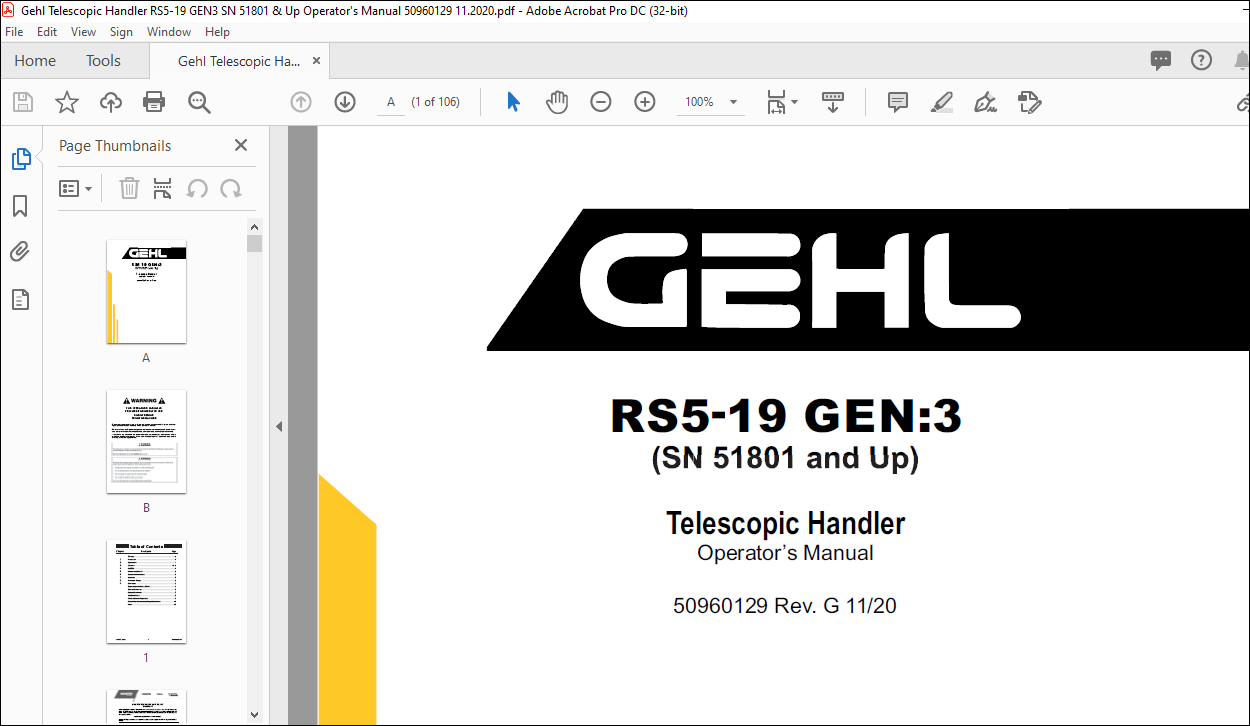Open the Layers document pane icon
The image size is (1250, 726).
pyautogui.click(x=20, y=299)
